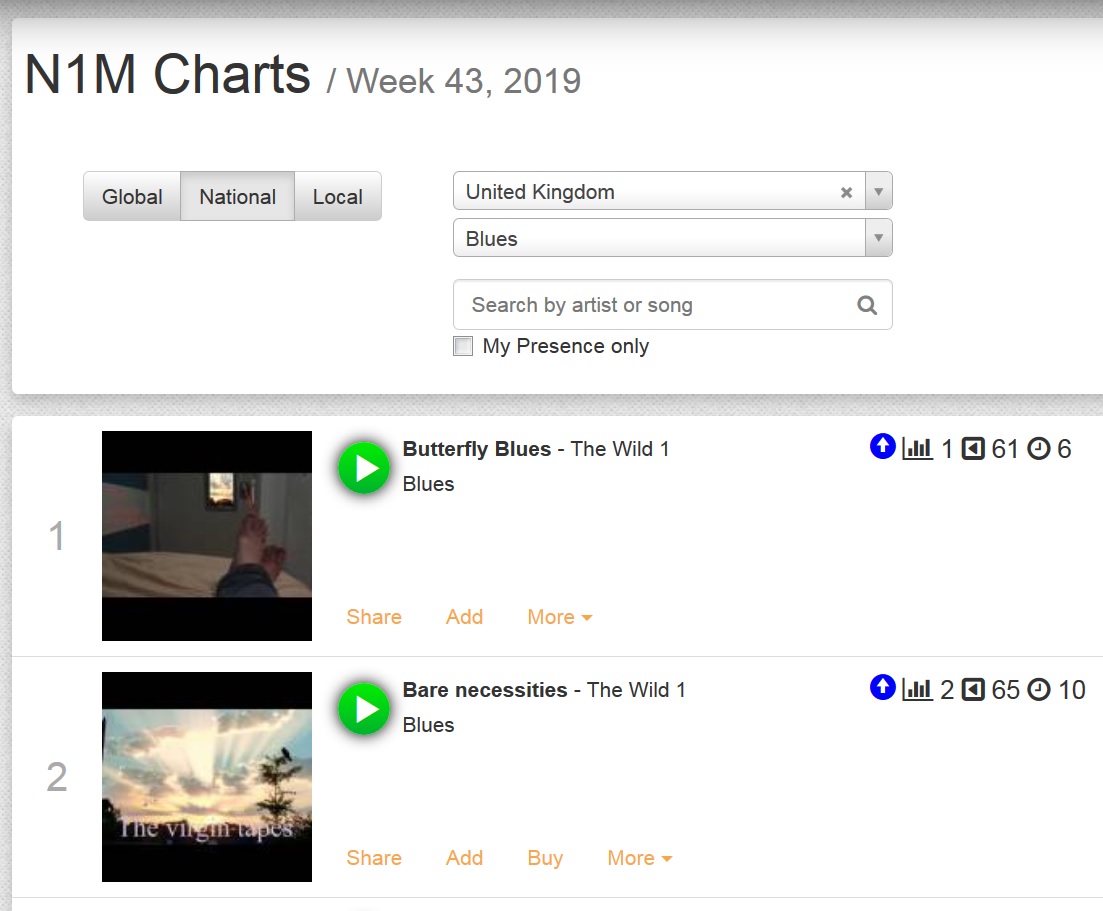The height and width of the screenshot is (911, 1103).
Task: Click previous position icon on Bare necessities row
Action: tap(973, 689)
